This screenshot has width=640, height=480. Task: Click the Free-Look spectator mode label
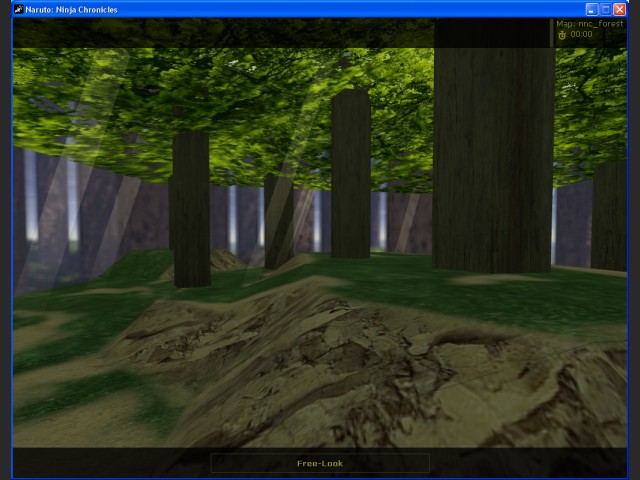(x=320, y=463)
